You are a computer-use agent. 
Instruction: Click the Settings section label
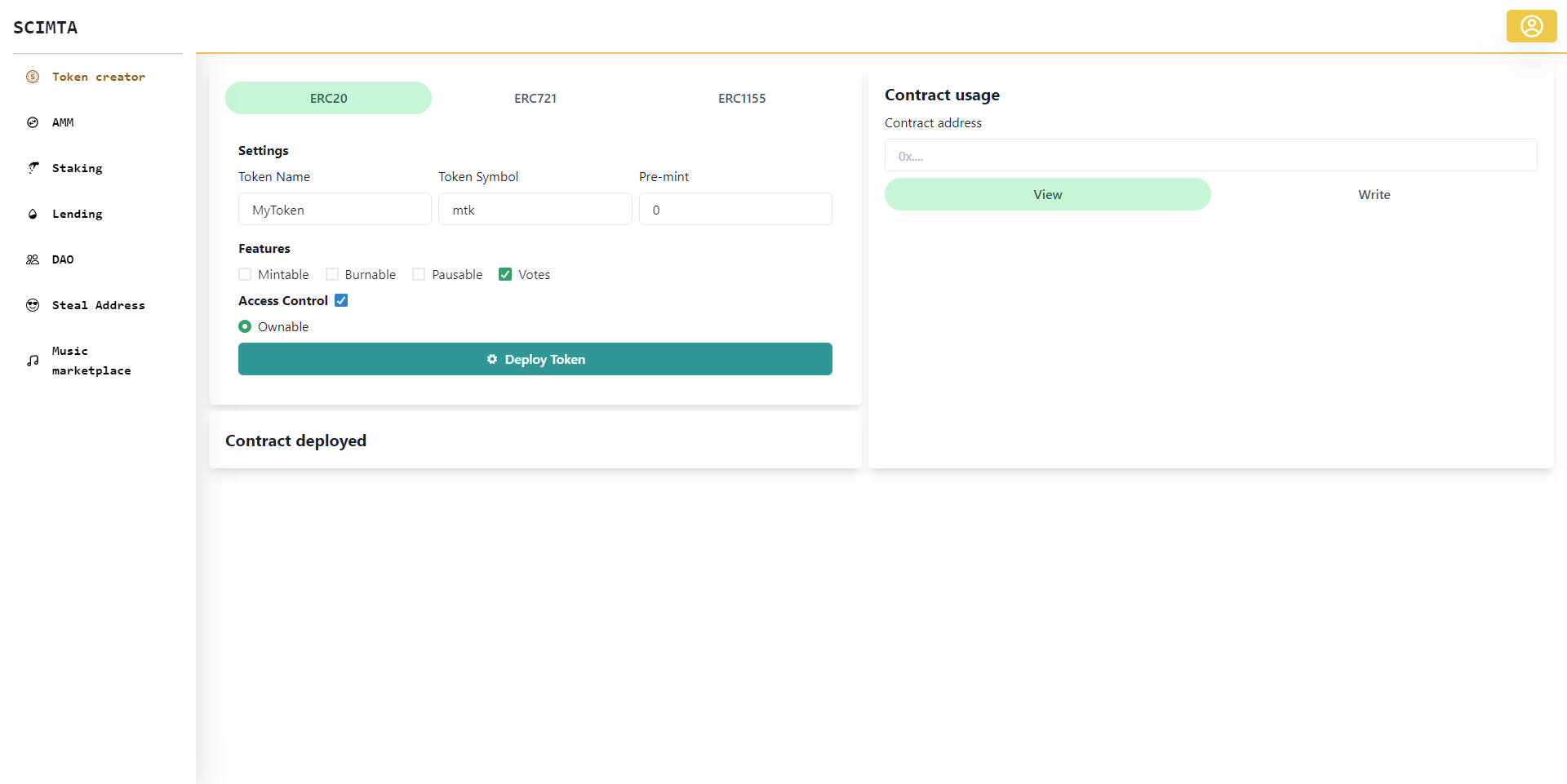point(263,150)
